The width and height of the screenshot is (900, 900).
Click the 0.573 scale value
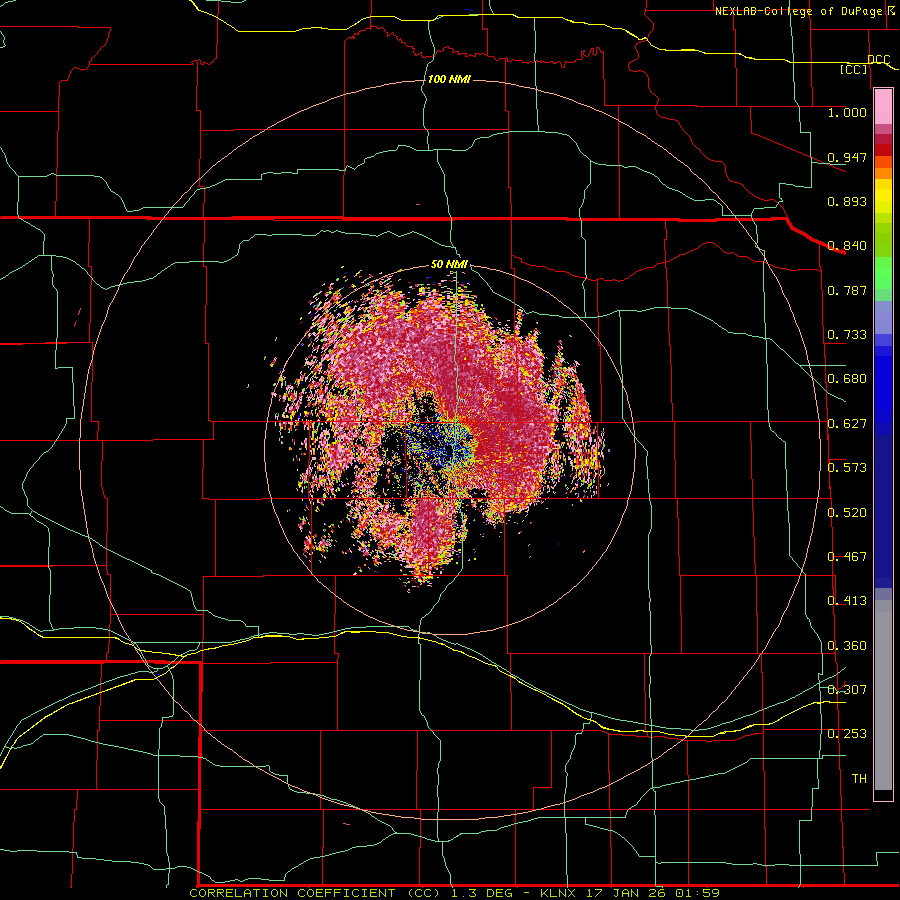[847, 468]
